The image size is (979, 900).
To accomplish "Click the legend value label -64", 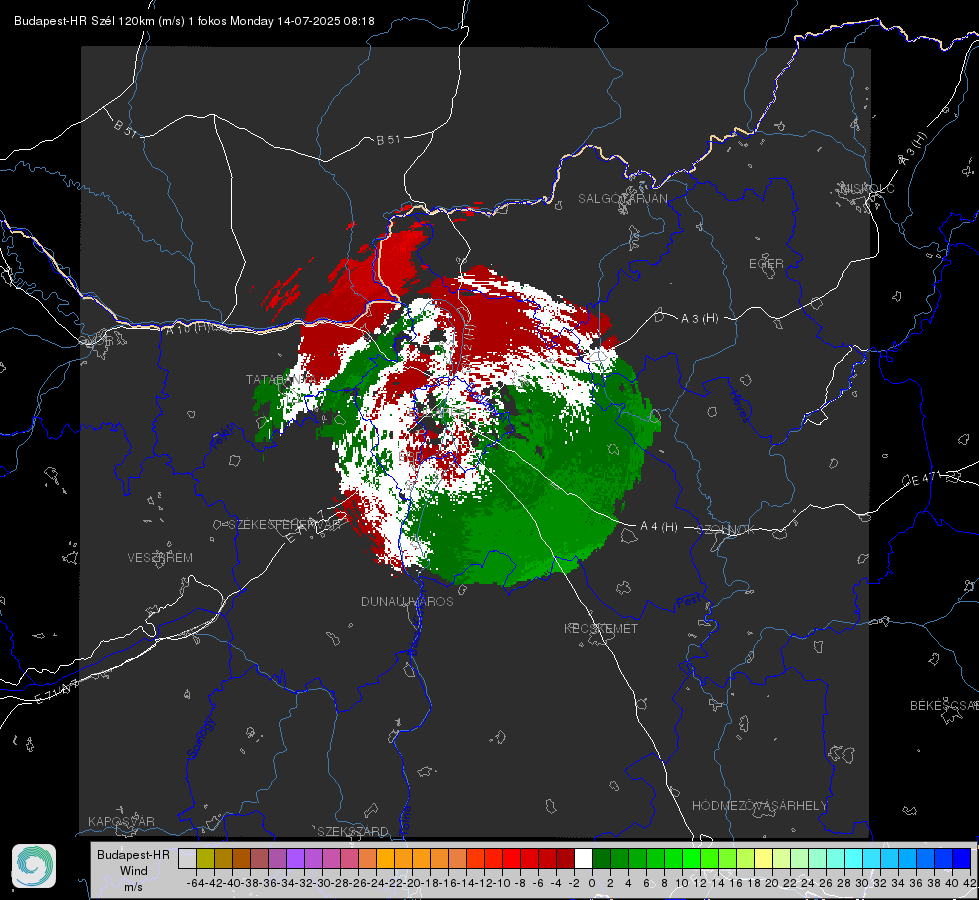I will point(195,883).
